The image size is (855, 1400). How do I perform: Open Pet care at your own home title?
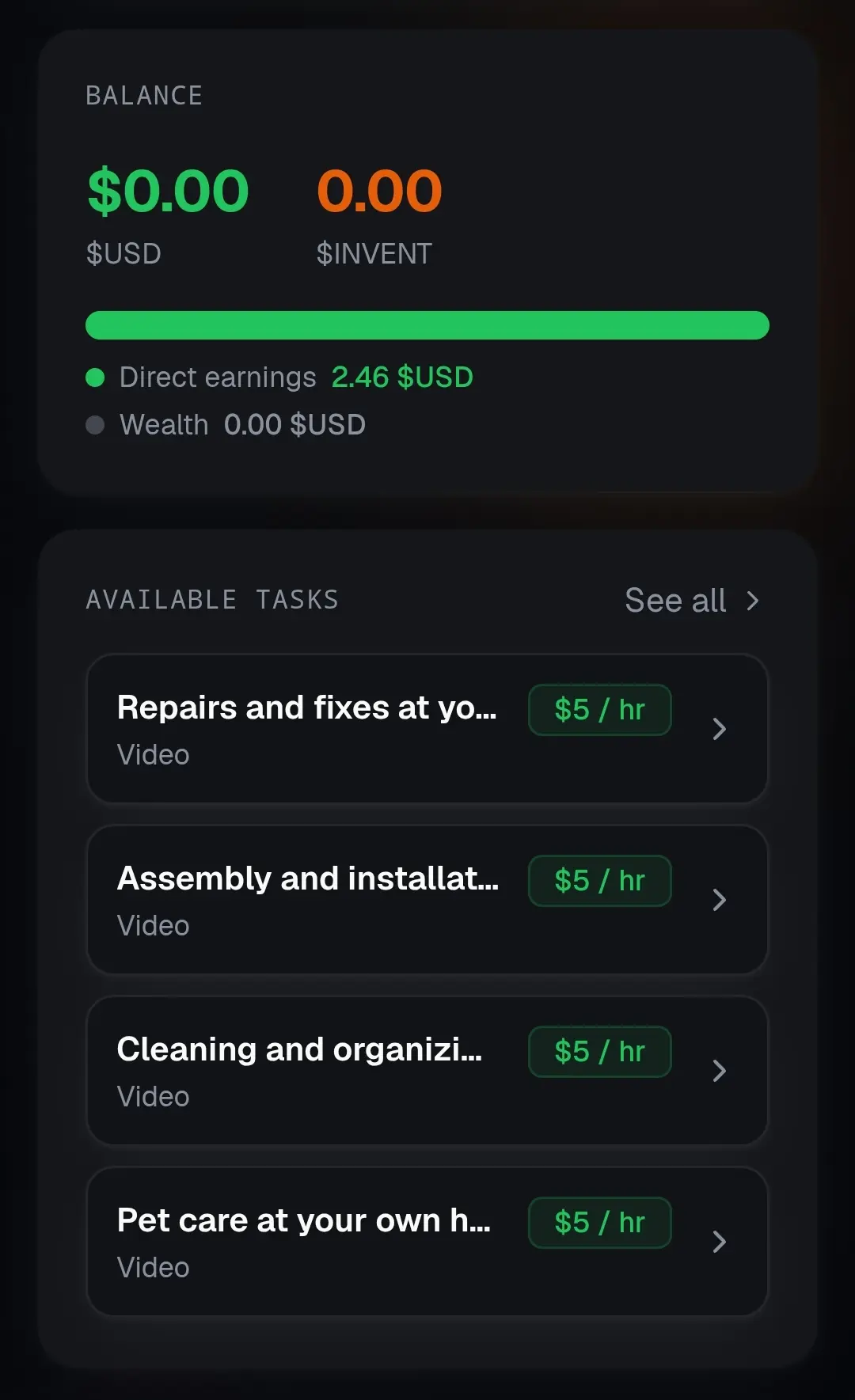(x=304, y=1220)
